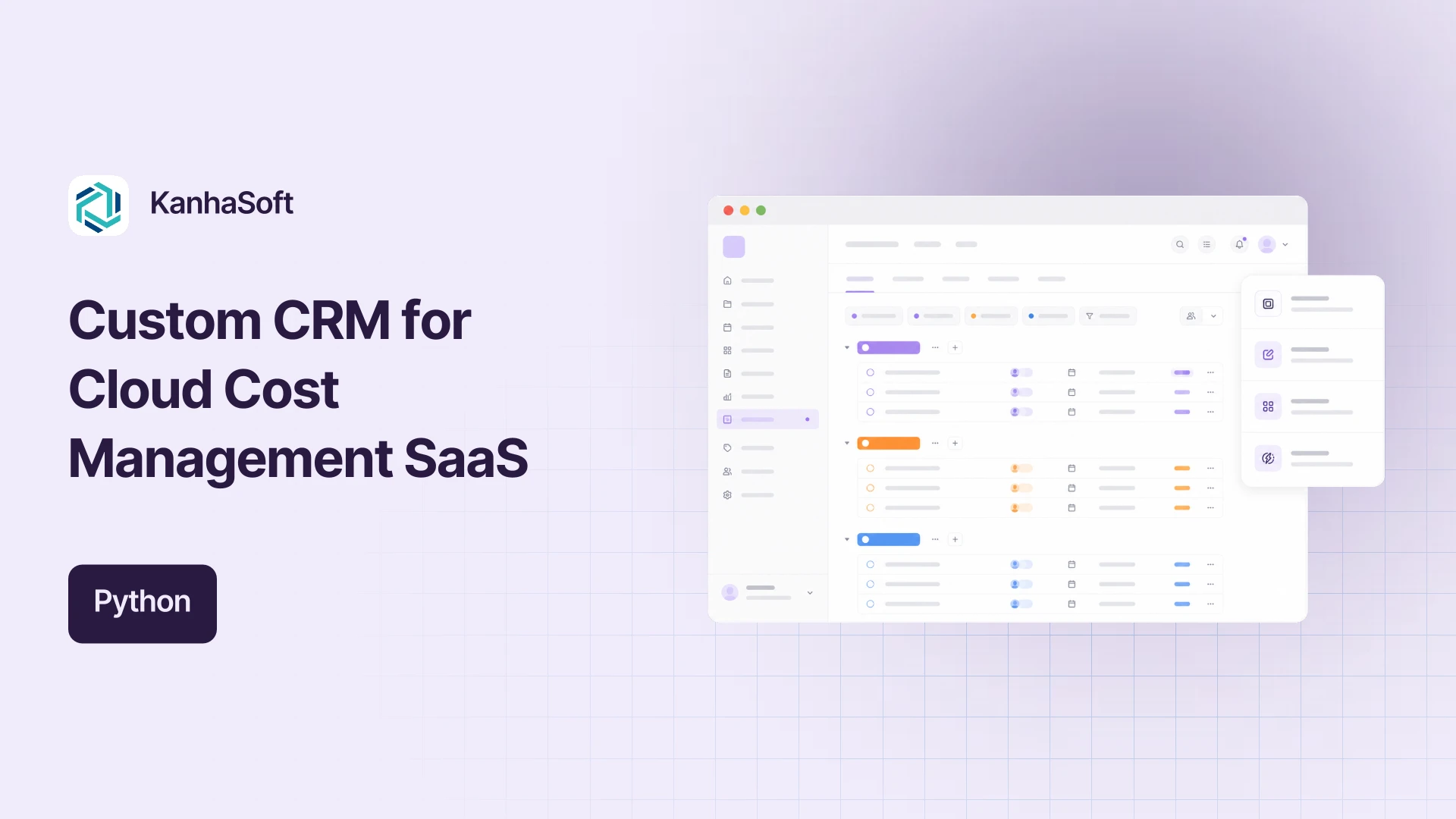
Task: Click the yellow minimize dot of mockup window
Action: click(745, 210)
